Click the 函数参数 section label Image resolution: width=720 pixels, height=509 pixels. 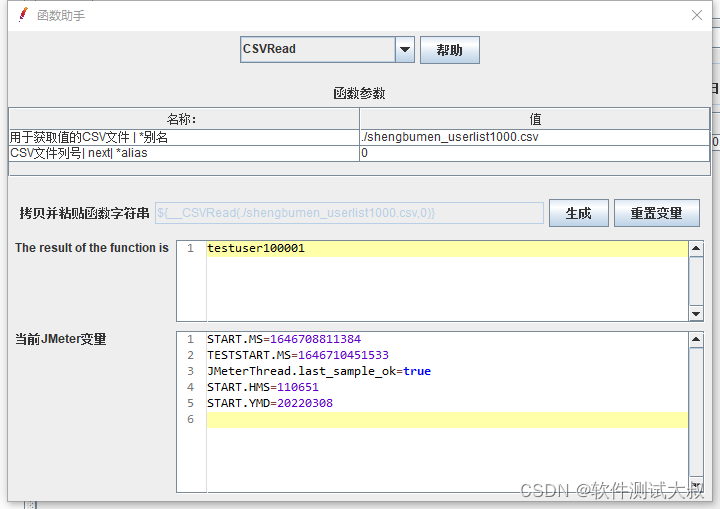359,93
